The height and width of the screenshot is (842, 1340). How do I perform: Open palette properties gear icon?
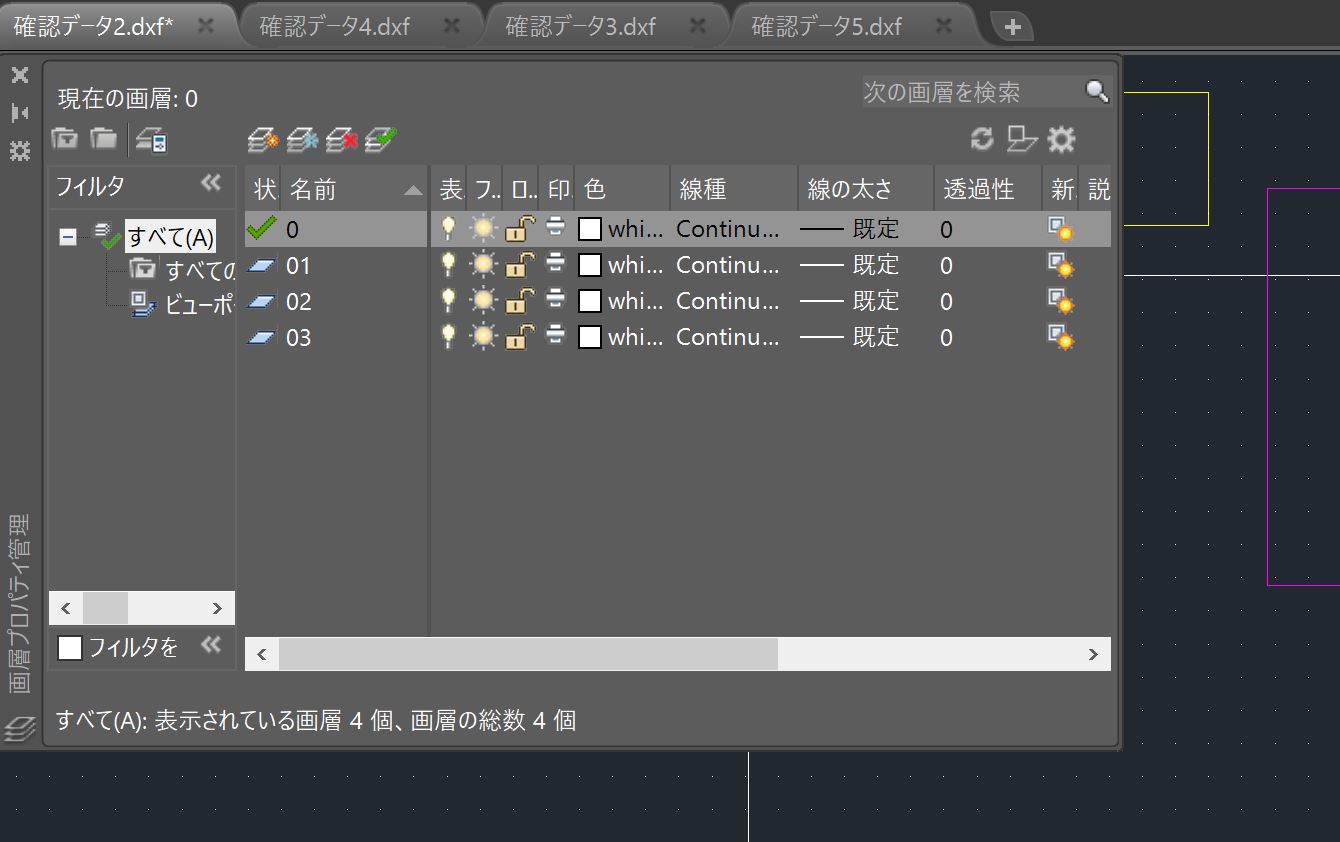20,151
